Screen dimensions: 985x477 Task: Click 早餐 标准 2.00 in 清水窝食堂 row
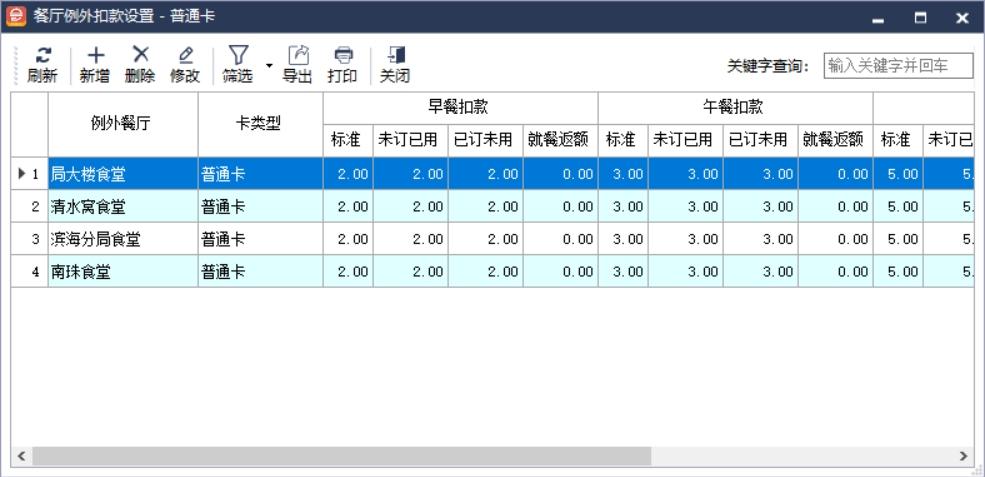[348, 207]
